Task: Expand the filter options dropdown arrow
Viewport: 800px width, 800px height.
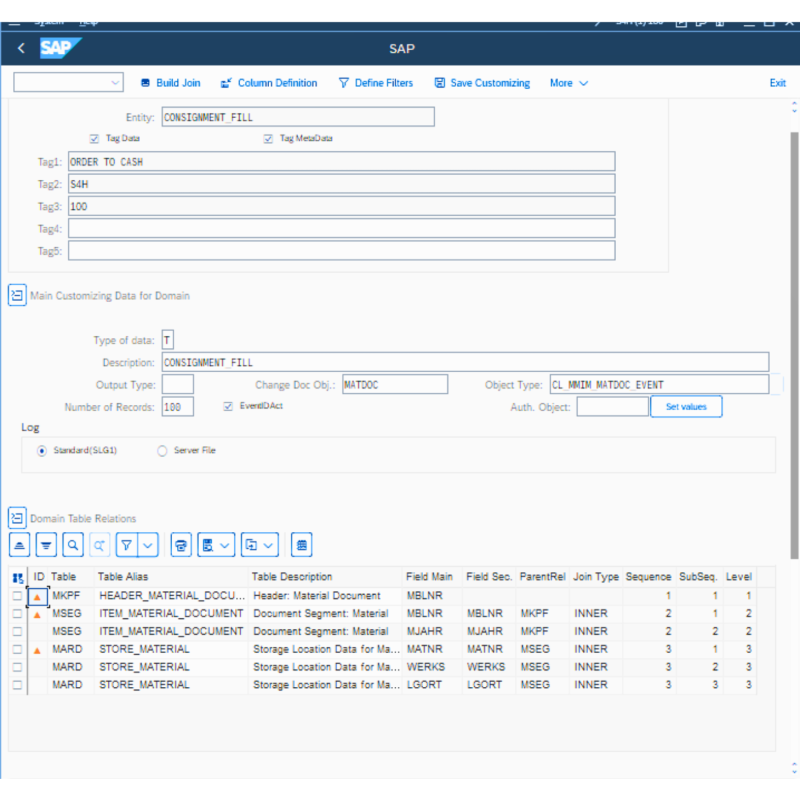Action: tap(149, 545)
